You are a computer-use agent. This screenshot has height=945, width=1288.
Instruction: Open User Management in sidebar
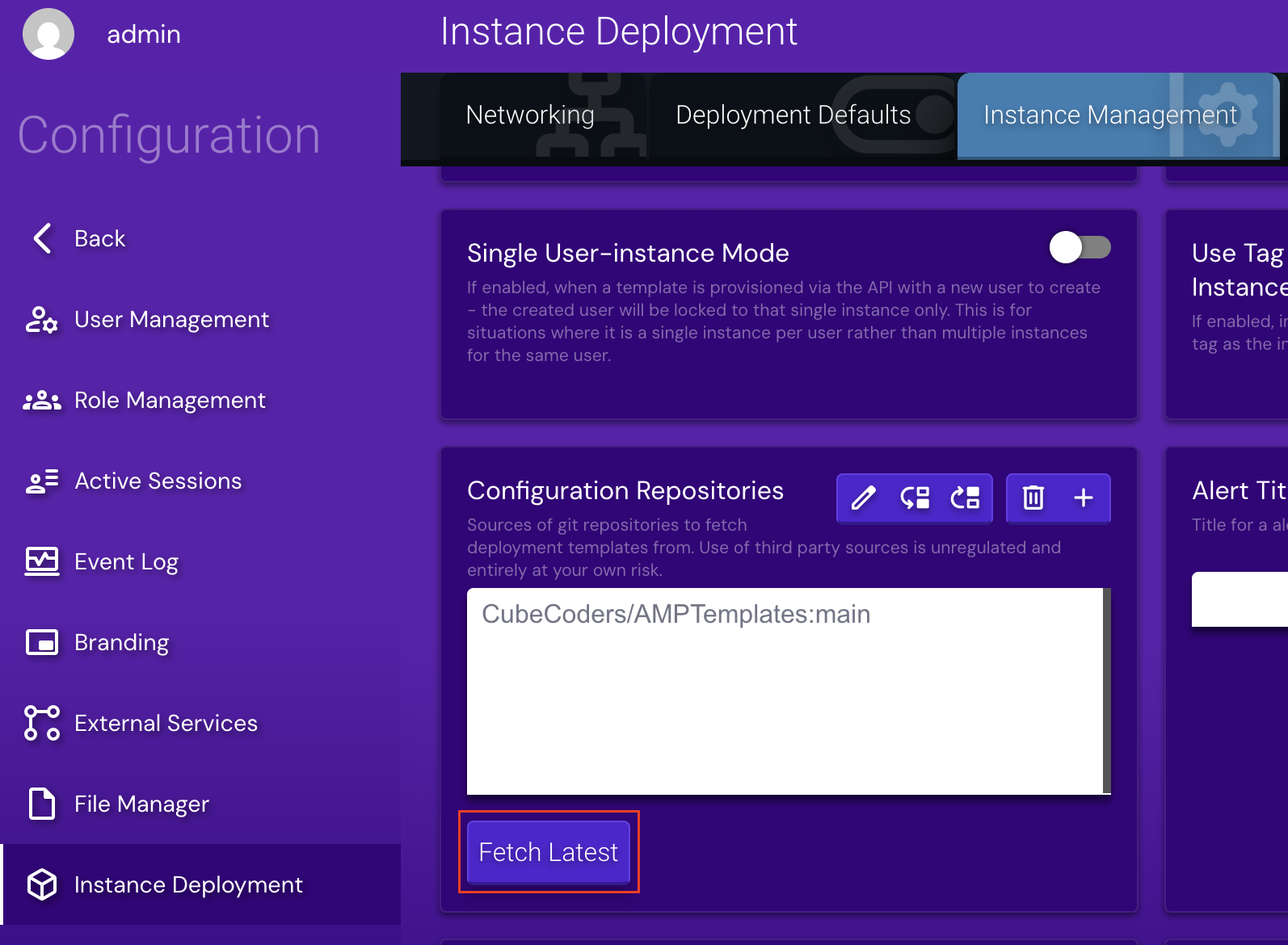tap(171, 320)
